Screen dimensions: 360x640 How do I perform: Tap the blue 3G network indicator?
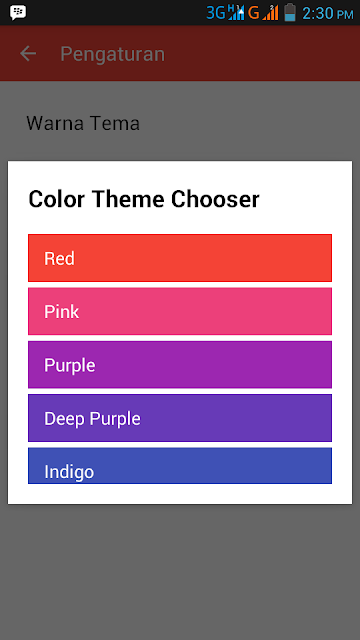tap(216, 13)
